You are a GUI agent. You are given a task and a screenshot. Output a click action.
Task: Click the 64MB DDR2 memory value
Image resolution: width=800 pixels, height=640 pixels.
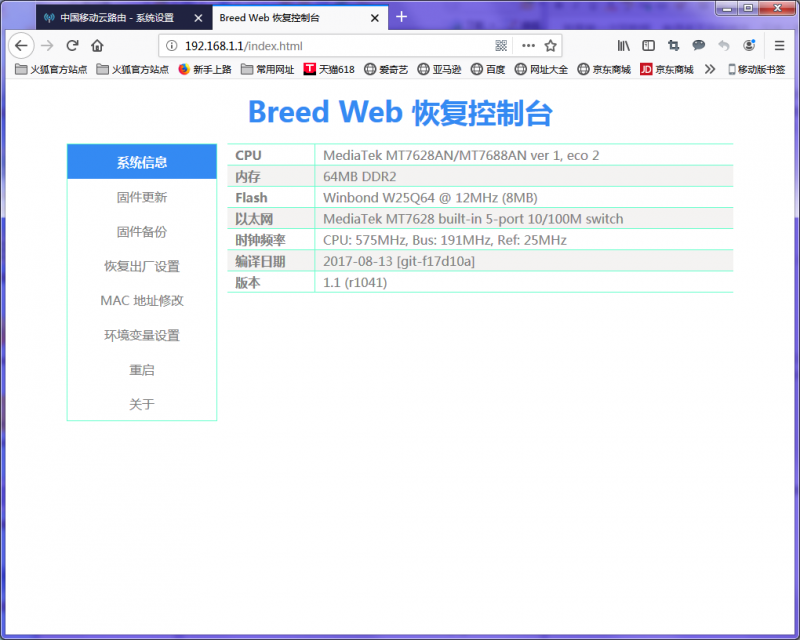(360, 177)
